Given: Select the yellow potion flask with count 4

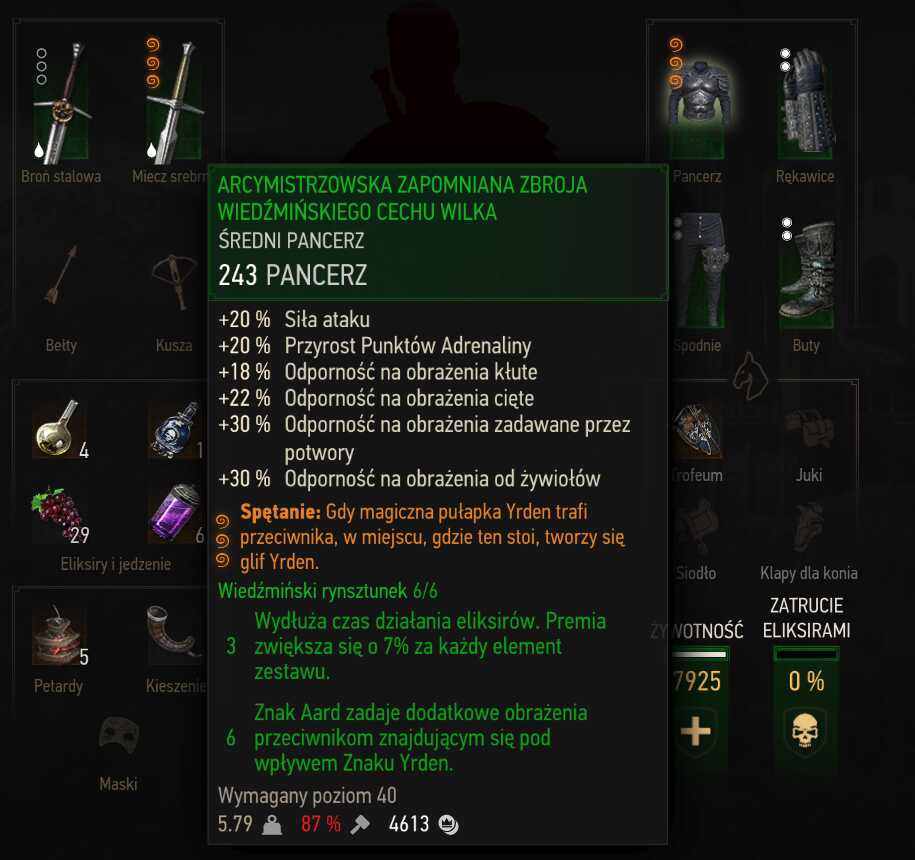Looking at the screenshot, I should [59, 429].
